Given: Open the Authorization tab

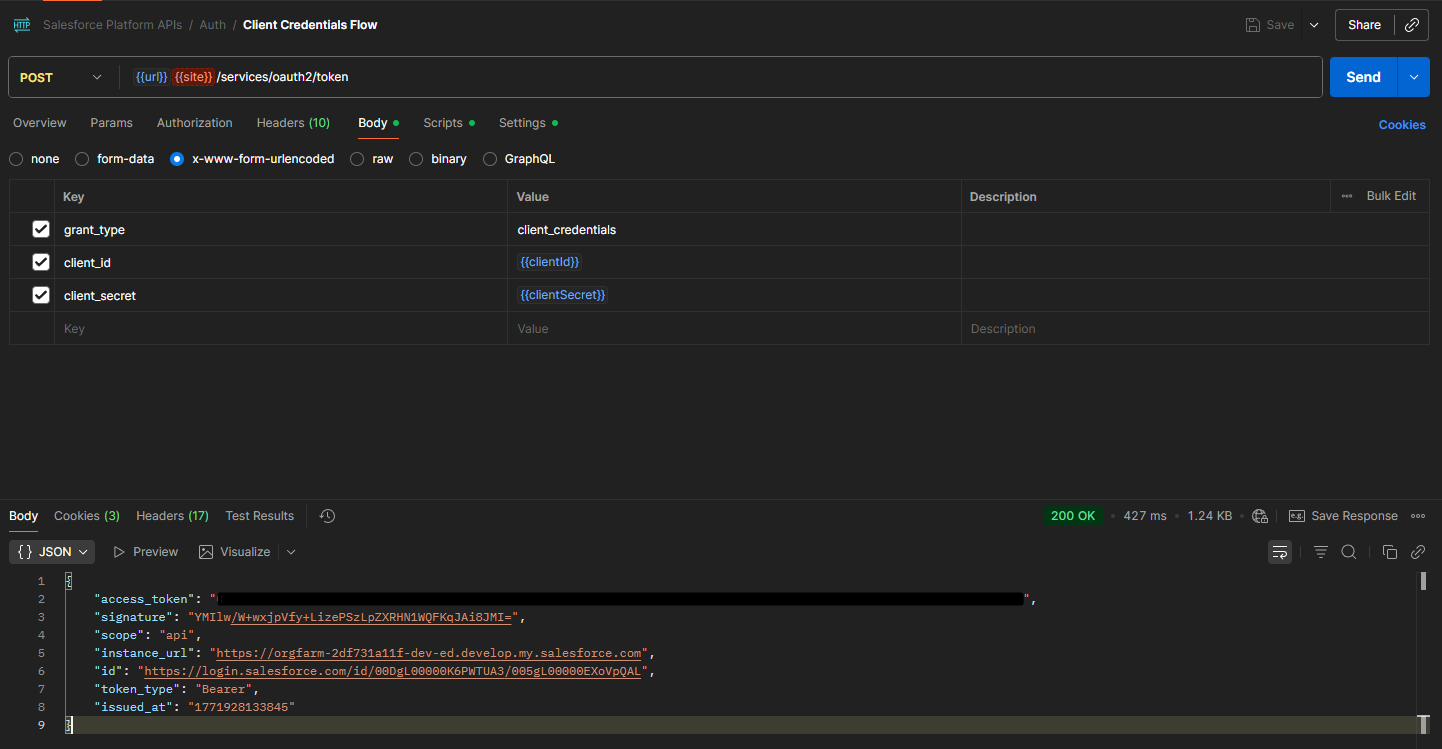Looking at the screenshot, I should 195,123.
